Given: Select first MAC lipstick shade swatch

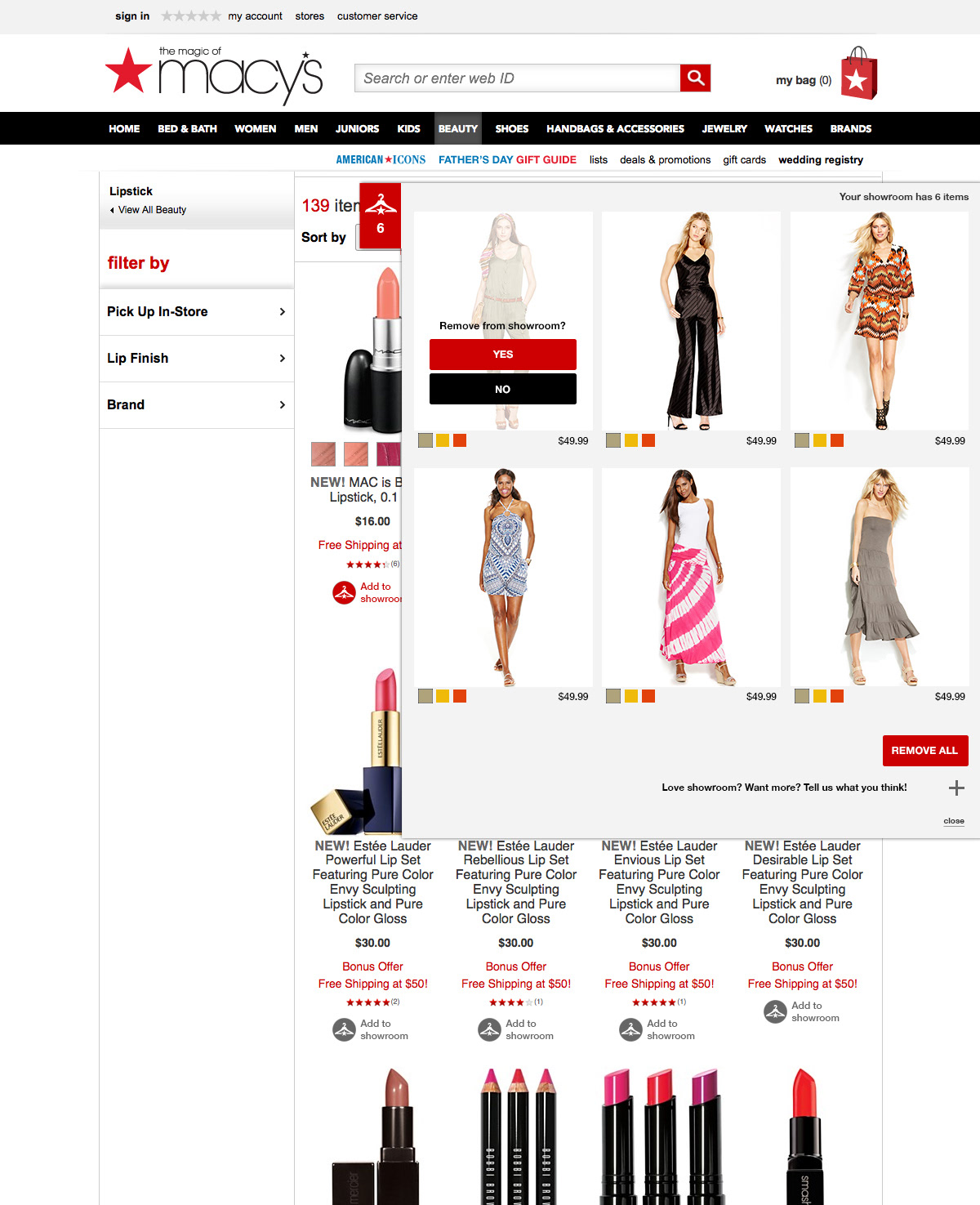Looking at the screenshot, I should click(323, 453).
